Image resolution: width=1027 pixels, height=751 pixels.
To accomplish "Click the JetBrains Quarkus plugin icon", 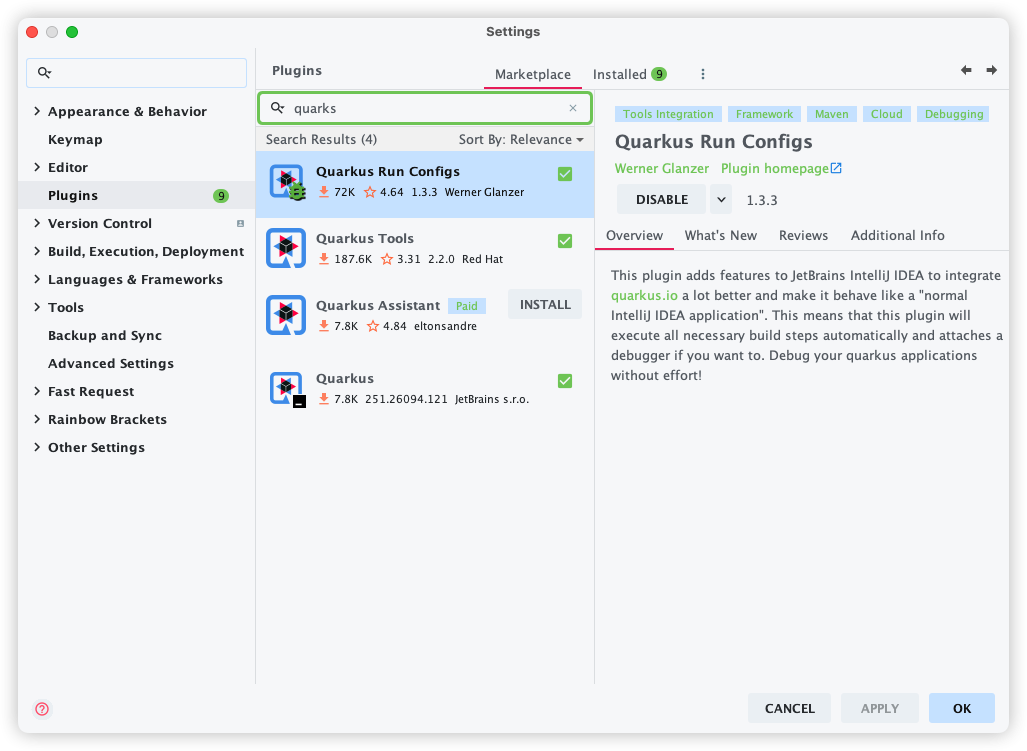I will click(x=287, y=388).
